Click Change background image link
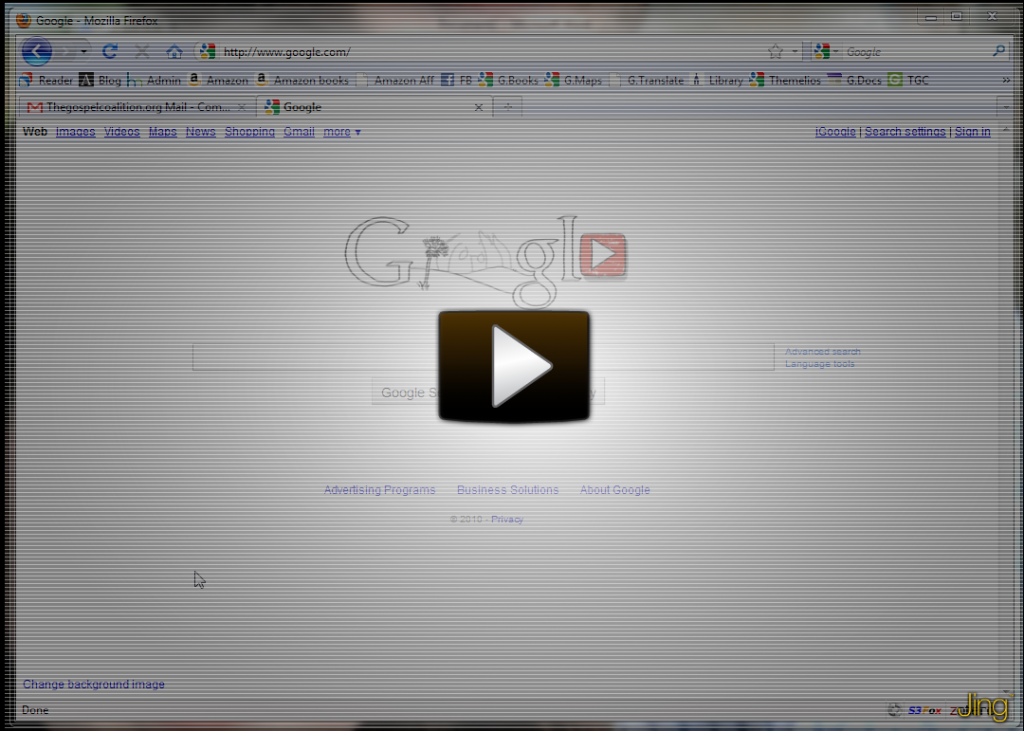Image resolution: width=1024 pixels, height=731 pixels. tap(93, 684)
